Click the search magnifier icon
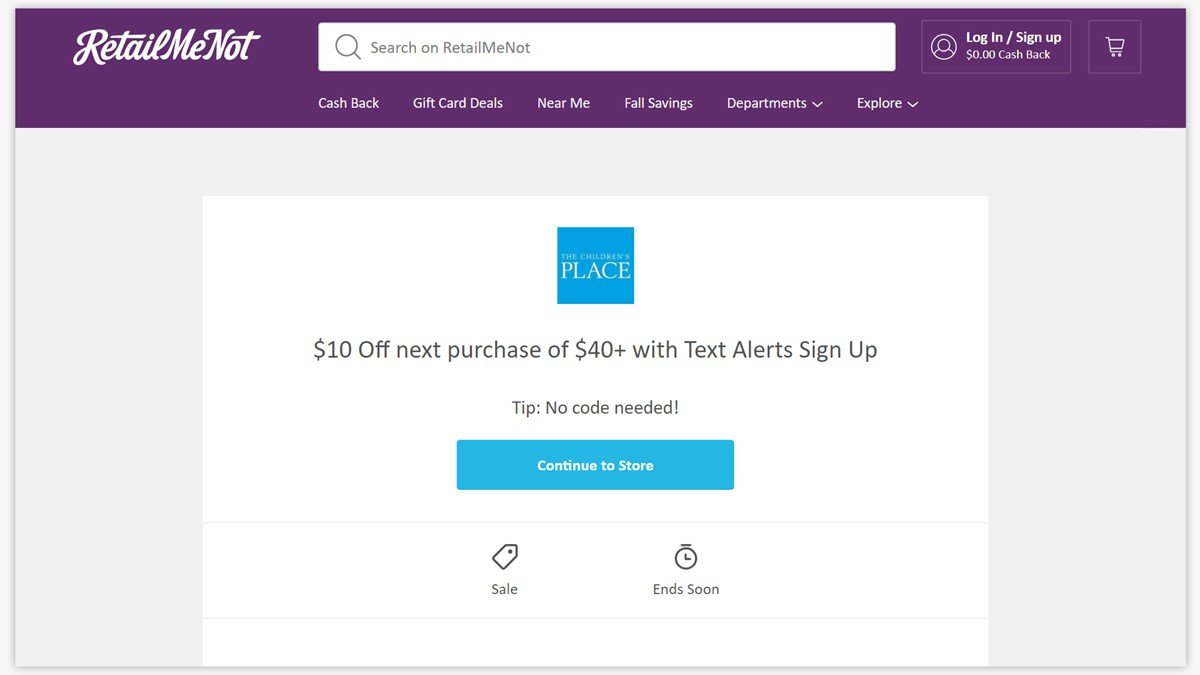The height and width of the screenshot is (675, 1200). 347,46
